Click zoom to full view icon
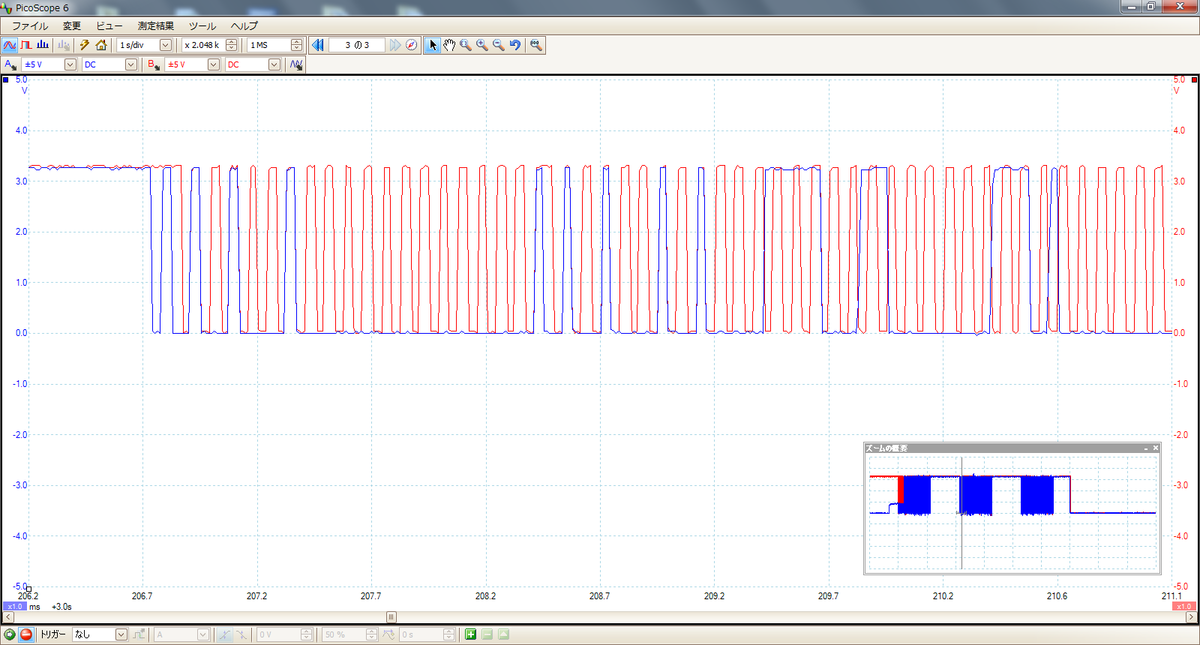Screen dimensions: 1200x645 pos(536,45)
